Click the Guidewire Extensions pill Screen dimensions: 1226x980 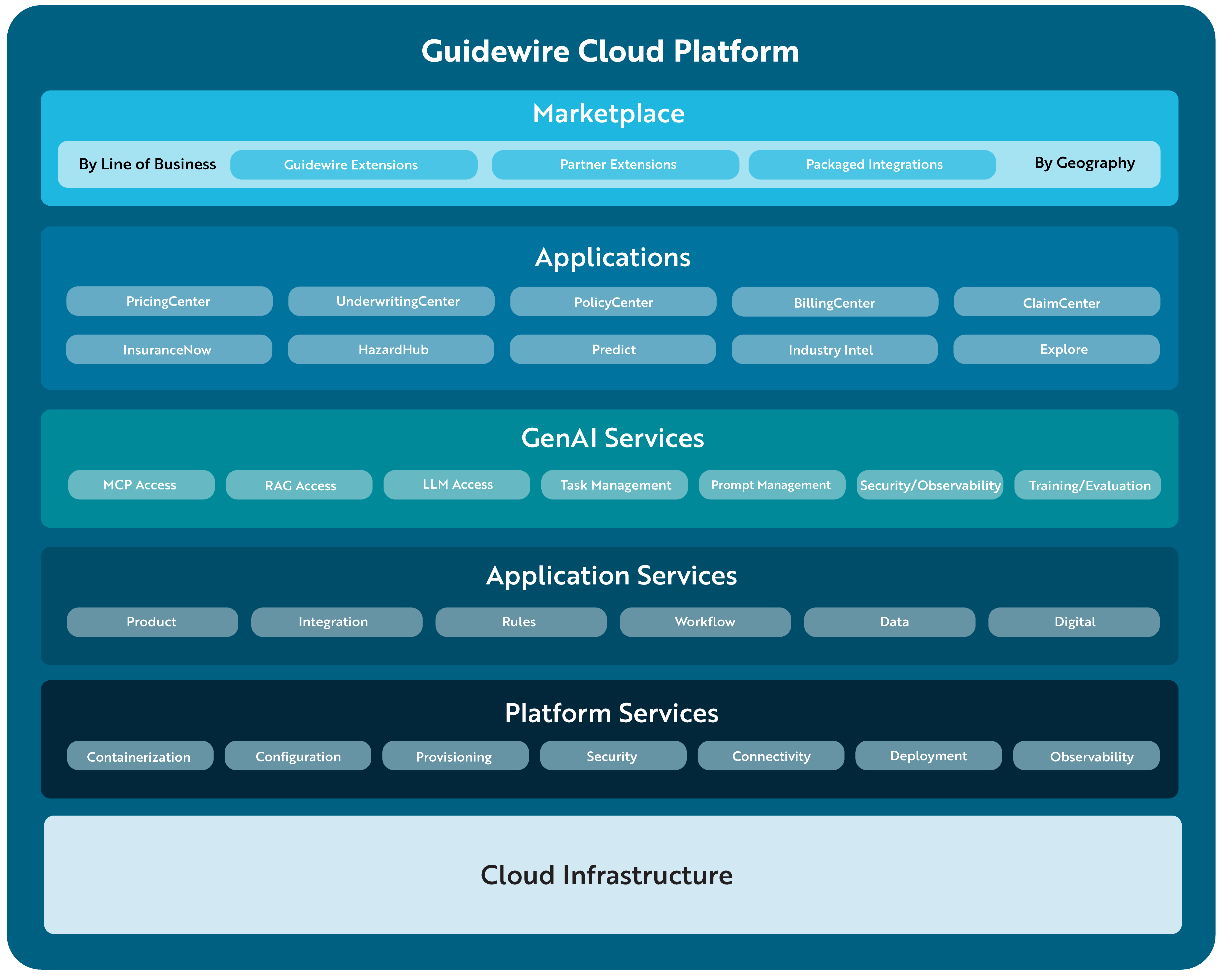(354, 164)
